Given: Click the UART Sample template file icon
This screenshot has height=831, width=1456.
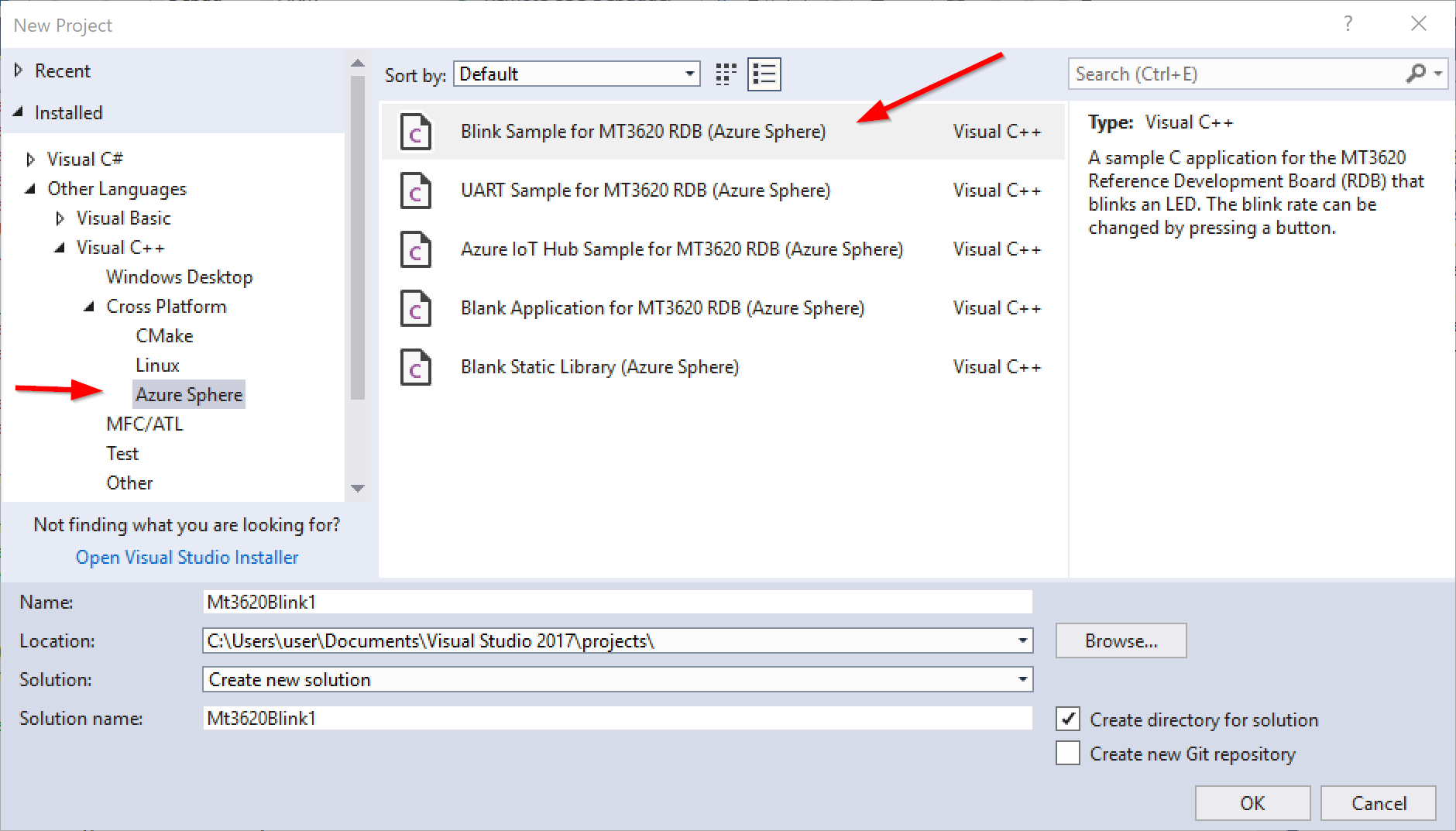Looking at the screenshot, I should 415,191.
